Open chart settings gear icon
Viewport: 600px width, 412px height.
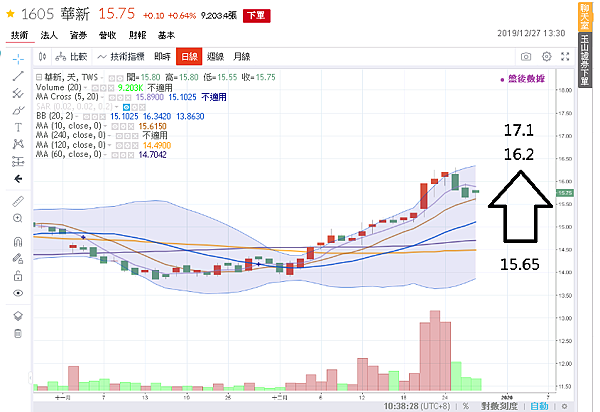547,57
